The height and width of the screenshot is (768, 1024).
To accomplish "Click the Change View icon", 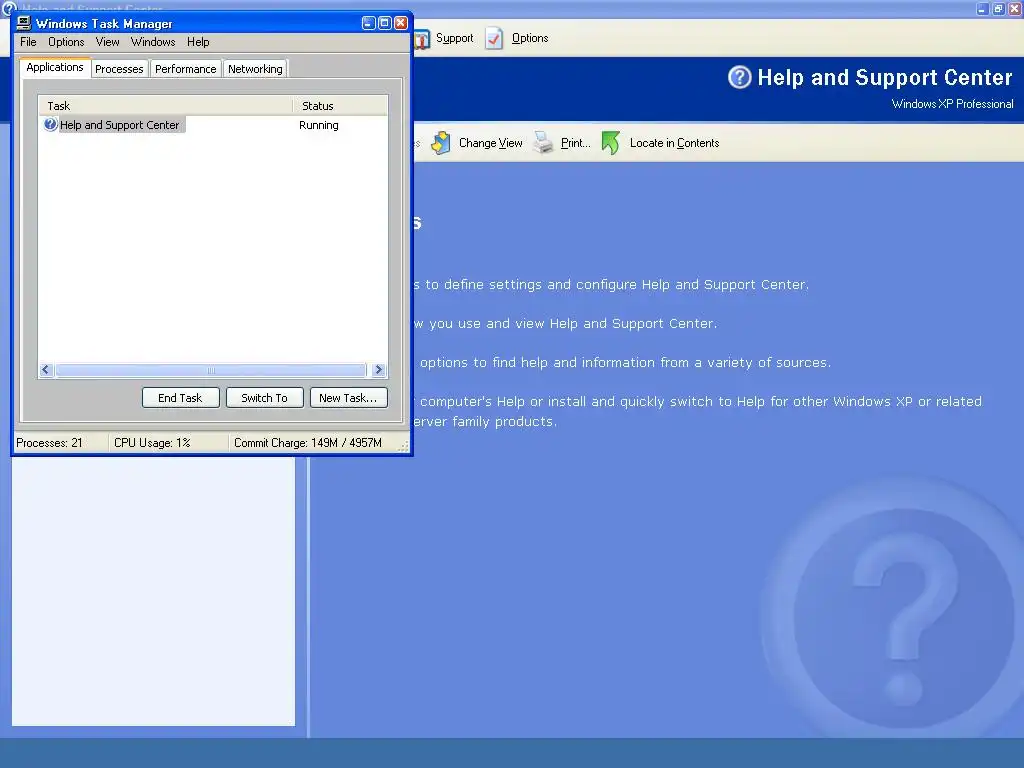I will point(441,142).
